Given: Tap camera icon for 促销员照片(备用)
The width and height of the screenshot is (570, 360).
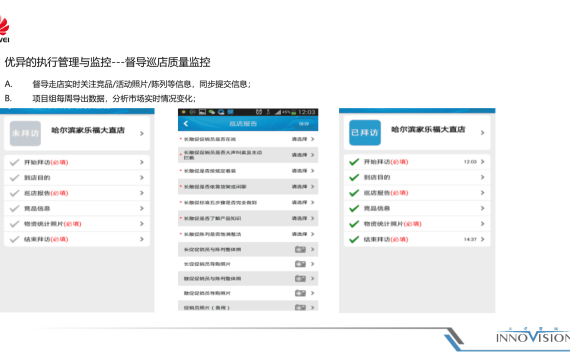Looking at the screenshot, I should (x=300, y=307).
